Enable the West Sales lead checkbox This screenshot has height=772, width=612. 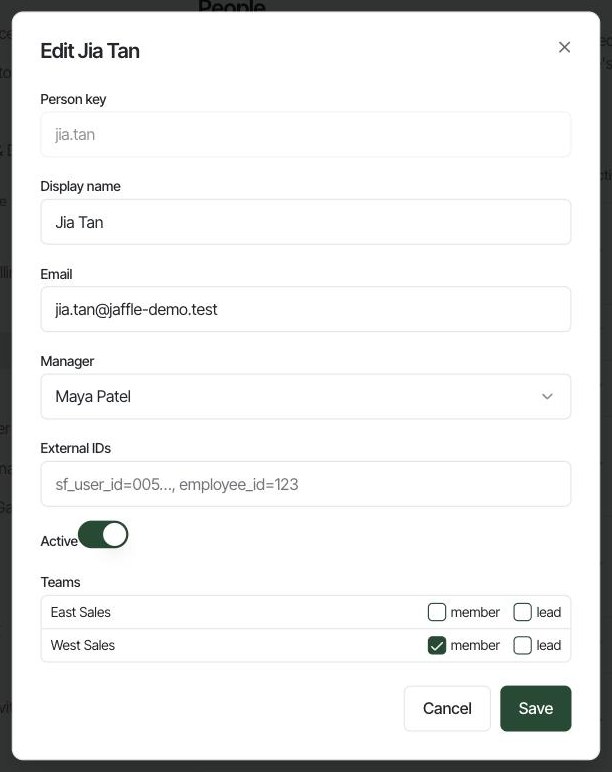[522, 645]
